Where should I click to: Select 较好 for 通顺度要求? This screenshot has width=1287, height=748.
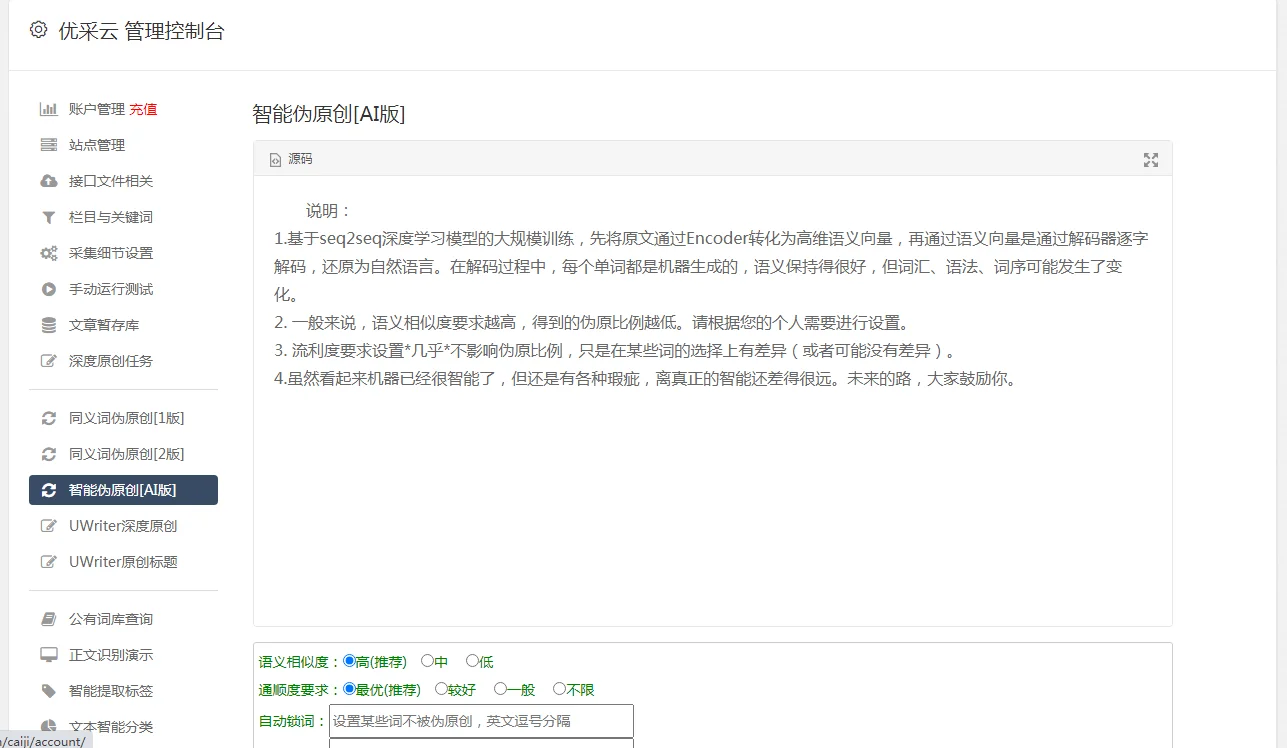(x=441, y=689)
